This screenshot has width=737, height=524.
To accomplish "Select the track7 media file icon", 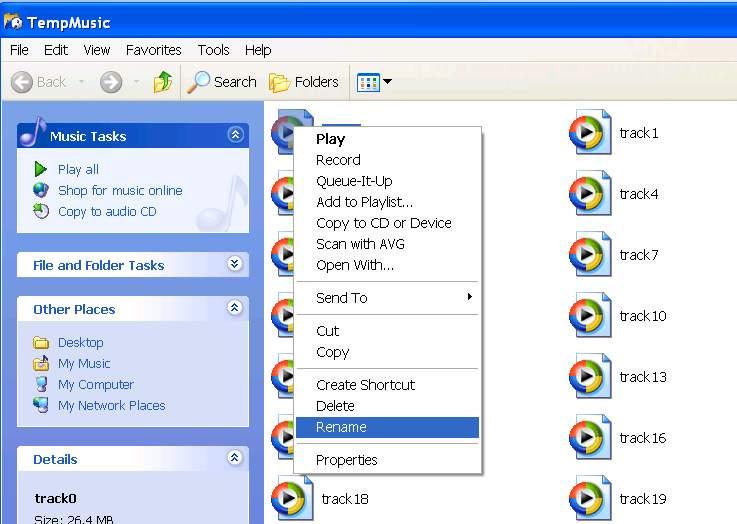I will coord(590,255).
